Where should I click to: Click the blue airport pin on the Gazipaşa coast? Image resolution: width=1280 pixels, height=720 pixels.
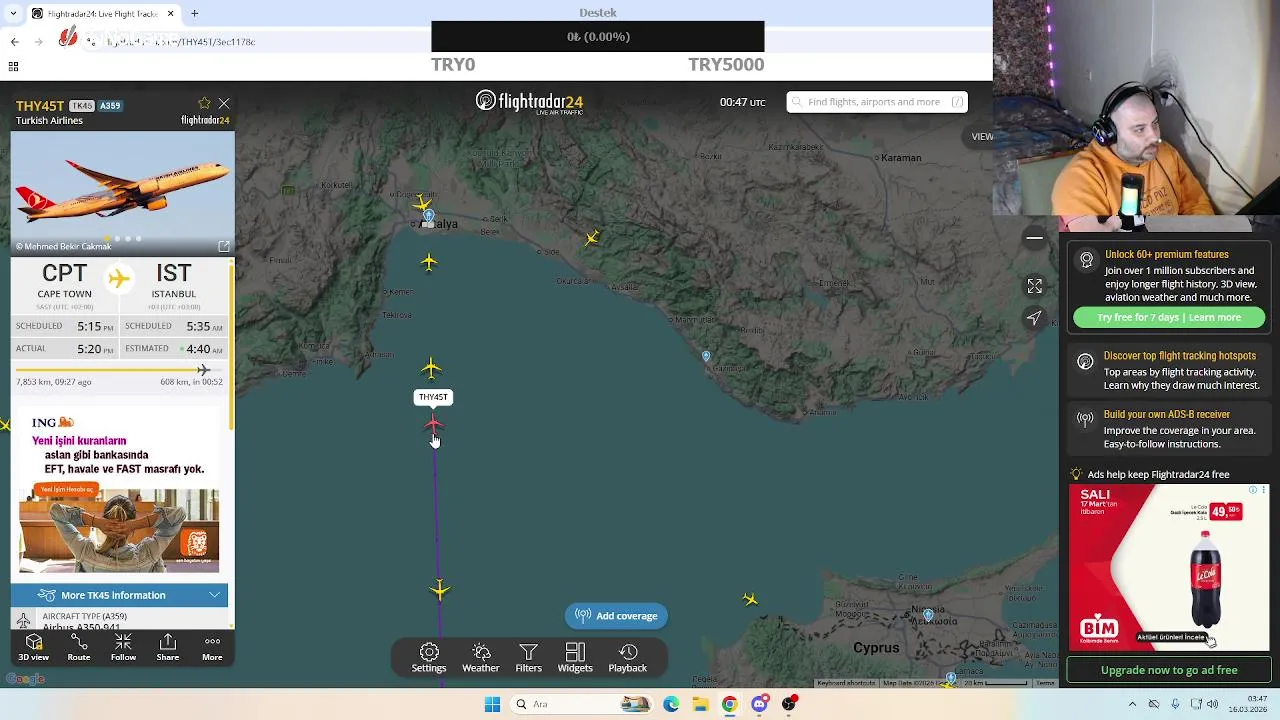pos(706,356)
